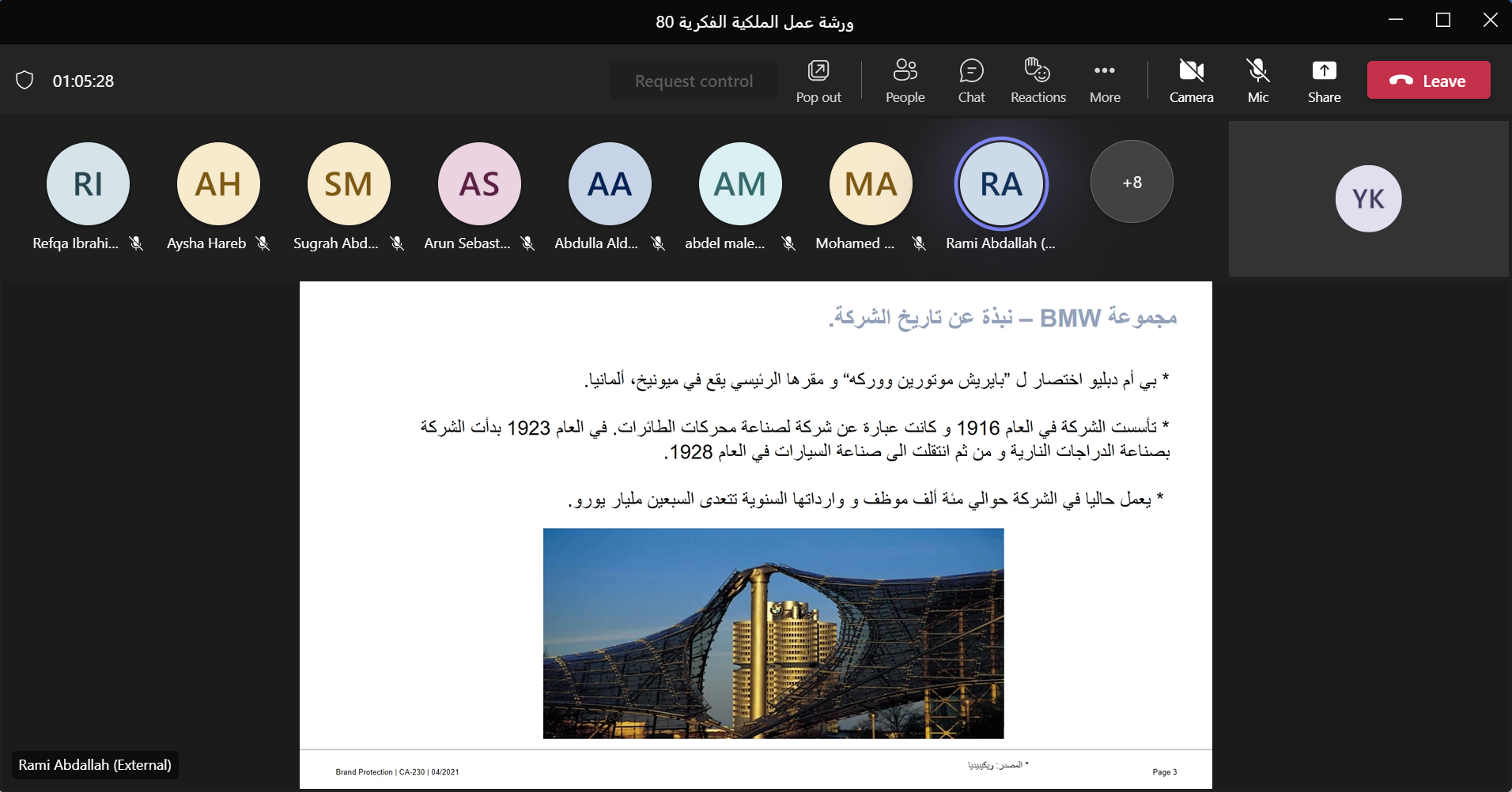
Task: Click Refqa Ibrahim's muted mic icon
Action: (136, 243)
